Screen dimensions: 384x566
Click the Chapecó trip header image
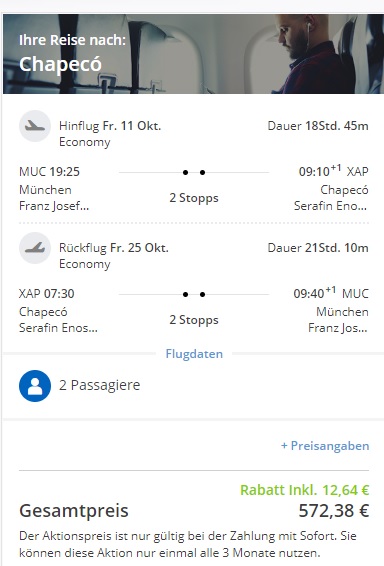click(x=193, y=54)
